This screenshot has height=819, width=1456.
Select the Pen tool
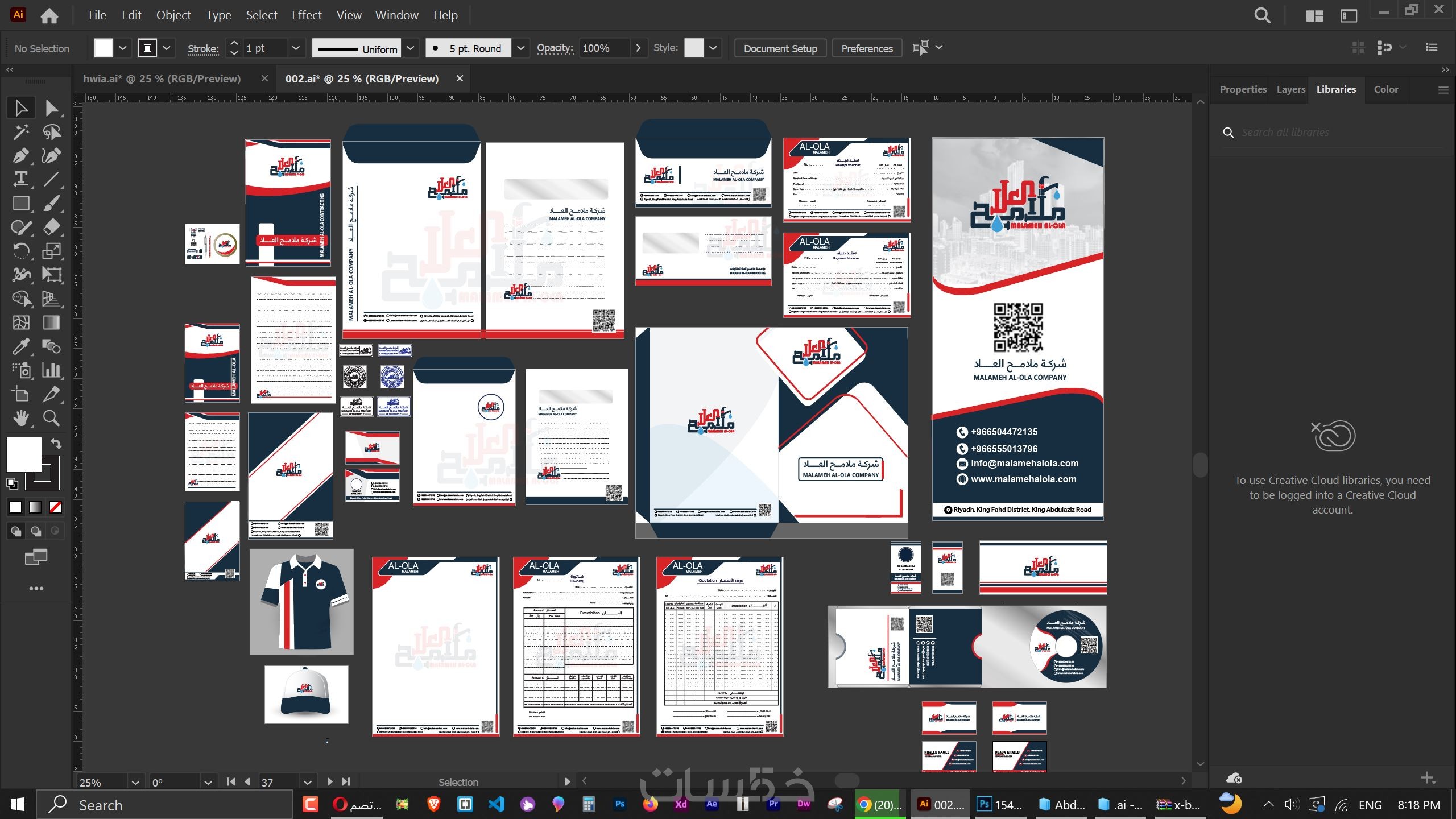[x=21, y=155]
